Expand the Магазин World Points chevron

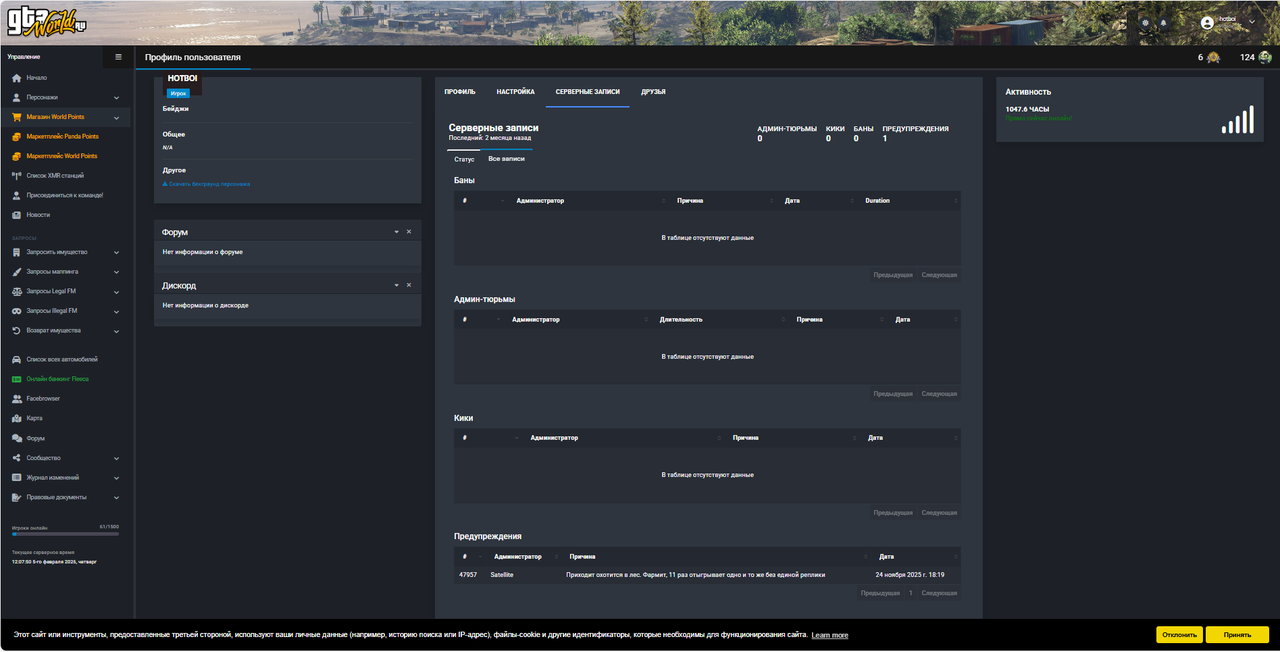click(117, 117)
